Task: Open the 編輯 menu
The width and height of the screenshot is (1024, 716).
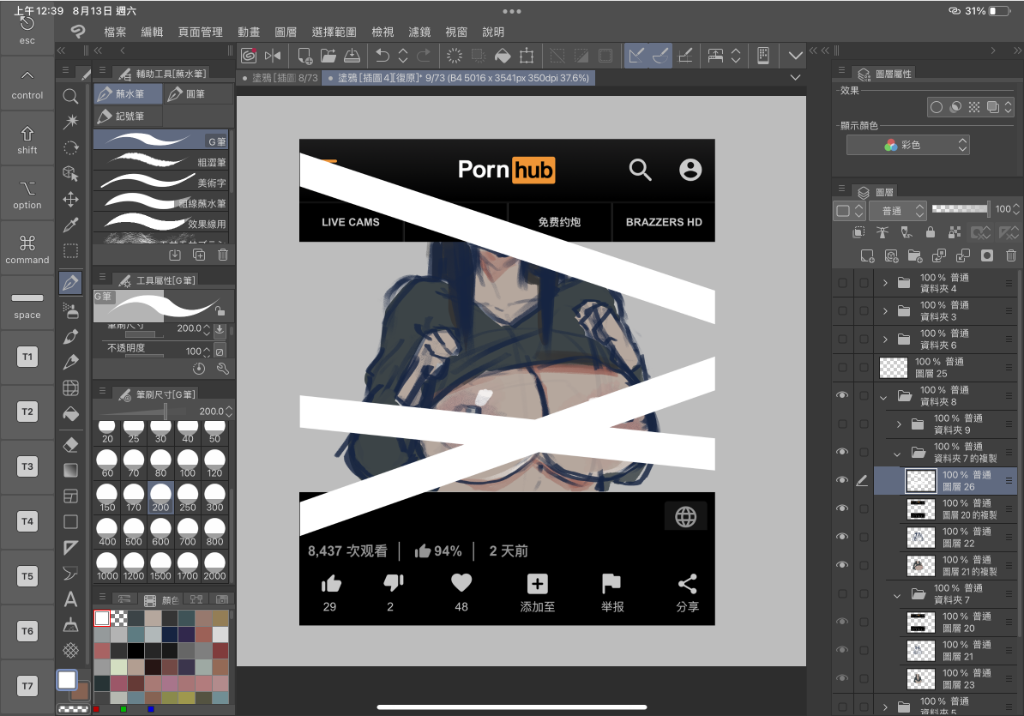Action: [x=152, y=32]
